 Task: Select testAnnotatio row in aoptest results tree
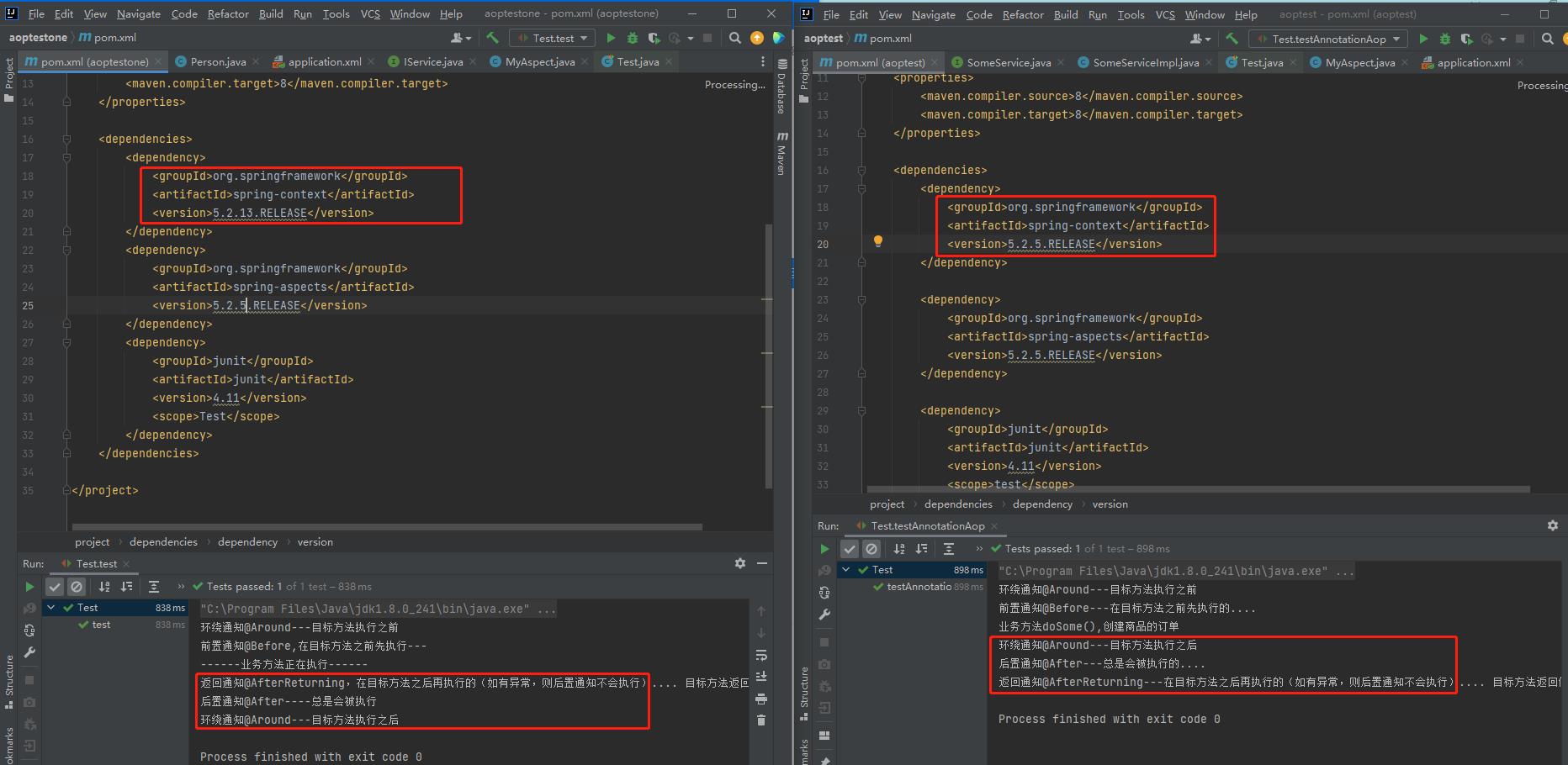click(911, 587)
